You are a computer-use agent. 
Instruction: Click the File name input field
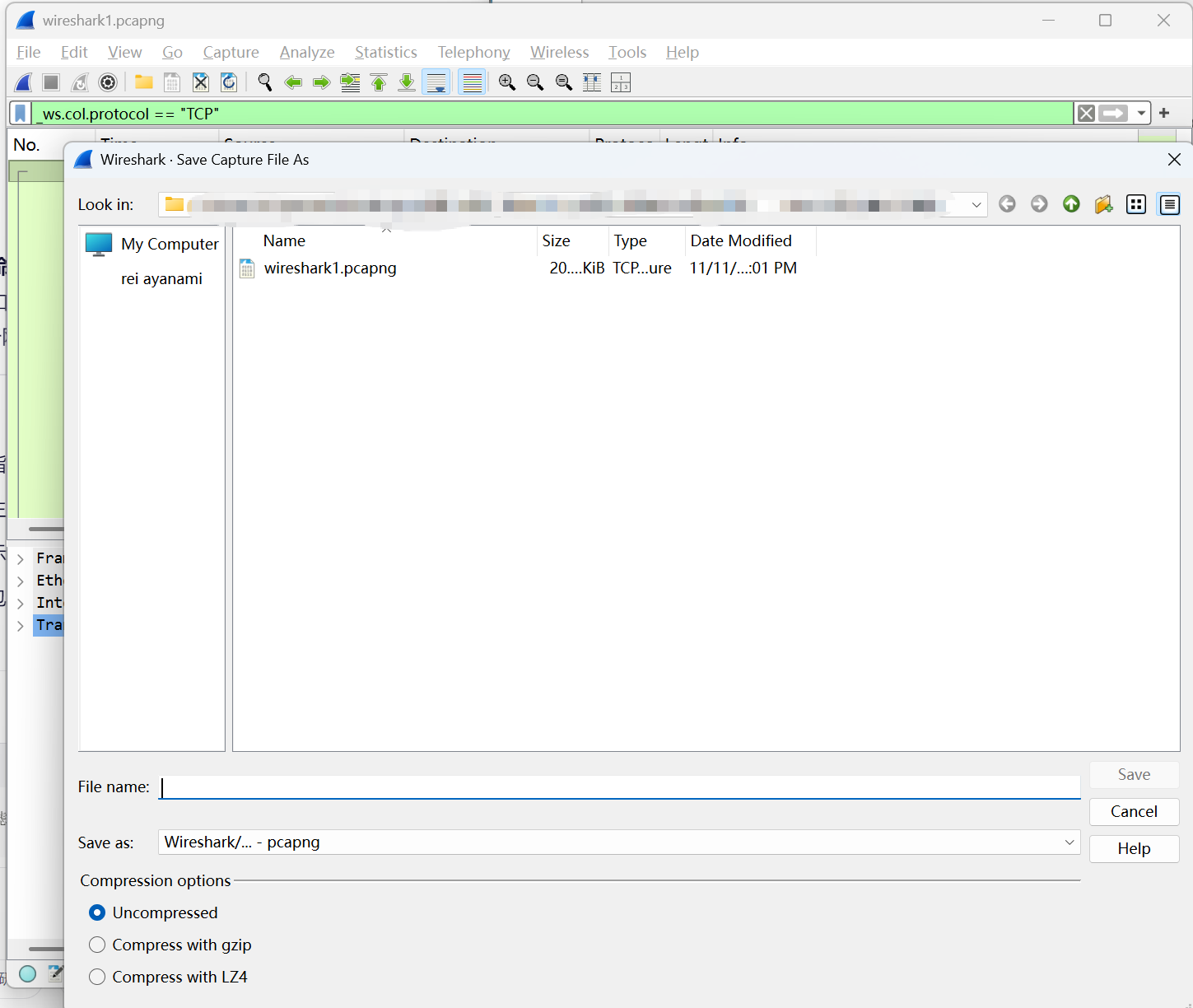click(x=619, y=787)
